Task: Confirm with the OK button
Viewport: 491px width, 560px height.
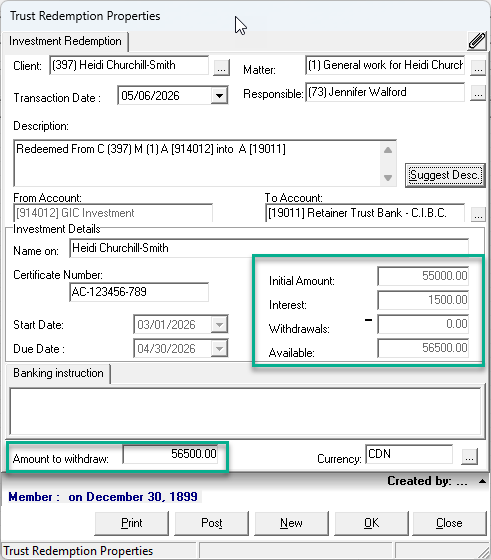Action: (371, 523)
